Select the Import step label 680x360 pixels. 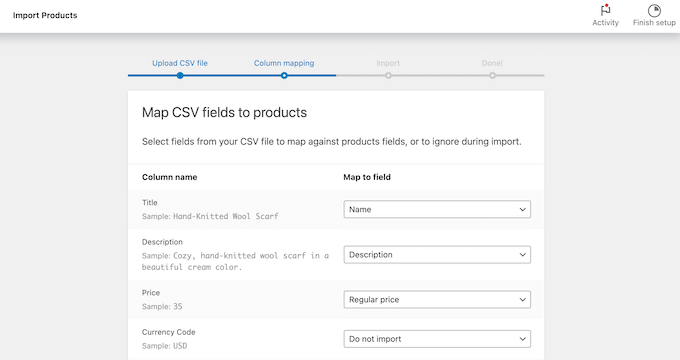[388, 63]
